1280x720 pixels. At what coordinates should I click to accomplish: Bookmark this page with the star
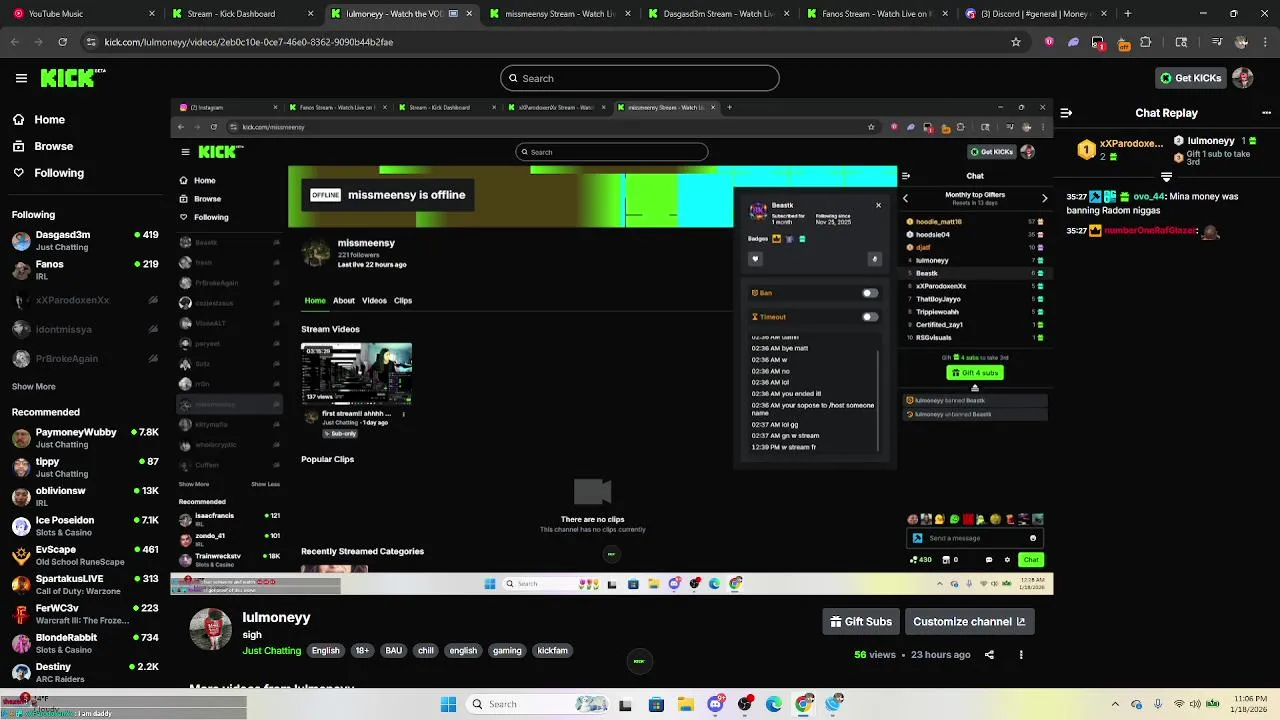(1016, 42)
